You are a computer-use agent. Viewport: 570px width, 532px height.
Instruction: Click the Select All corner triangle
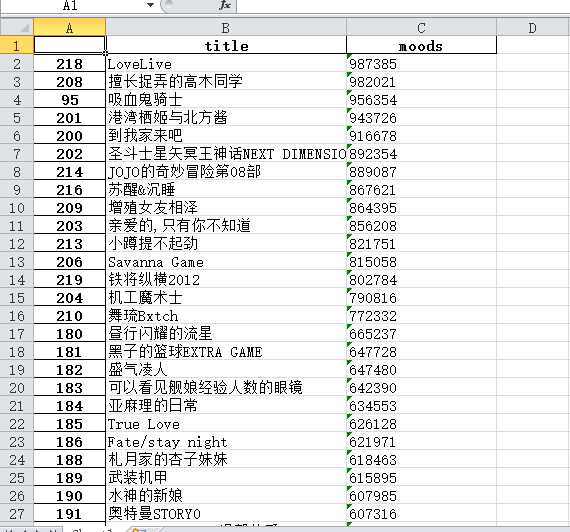click(17, 27)
